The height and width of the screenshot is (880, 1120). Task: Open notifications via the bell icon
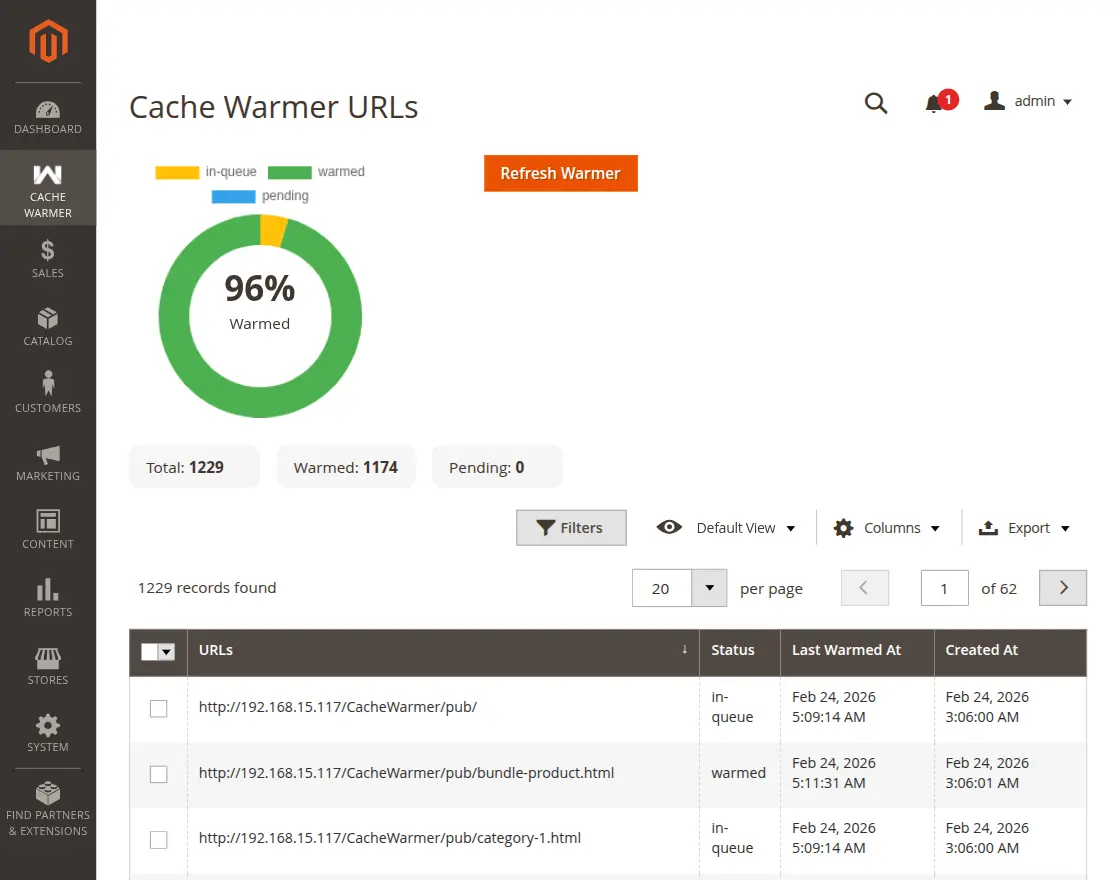[935, 103]
